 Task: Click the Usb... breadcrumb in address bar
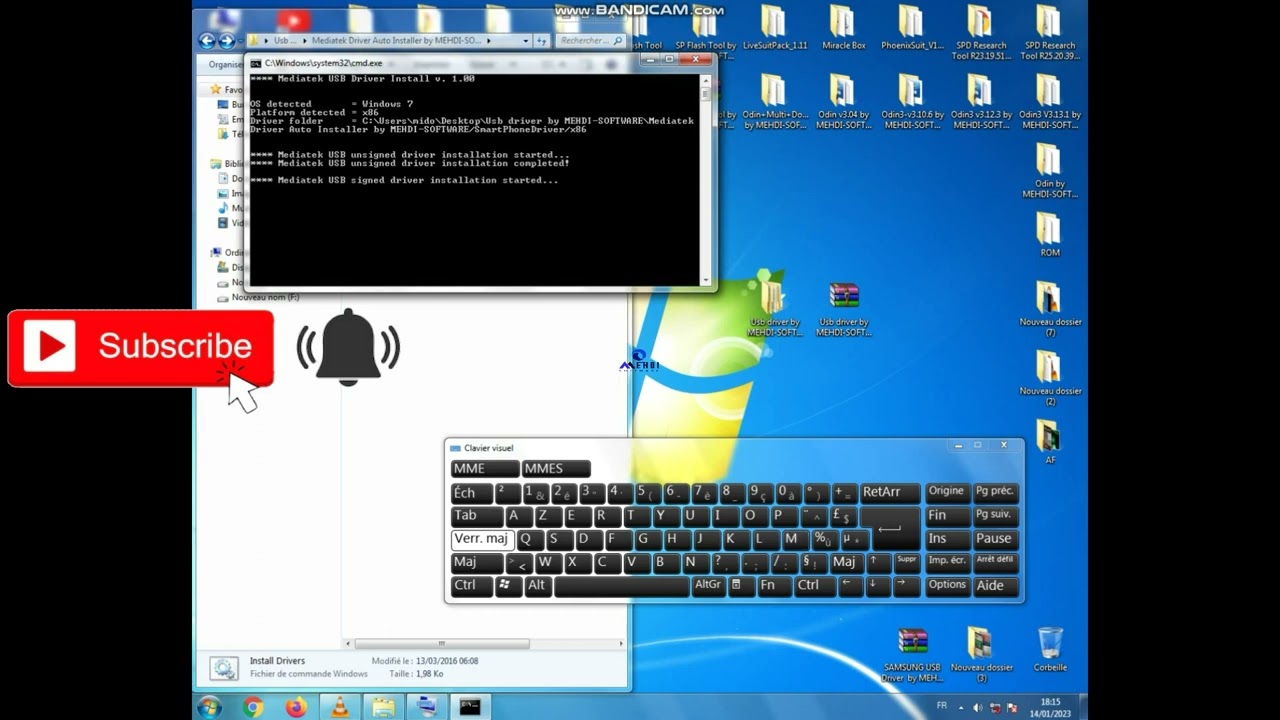(x=284, y=41)
